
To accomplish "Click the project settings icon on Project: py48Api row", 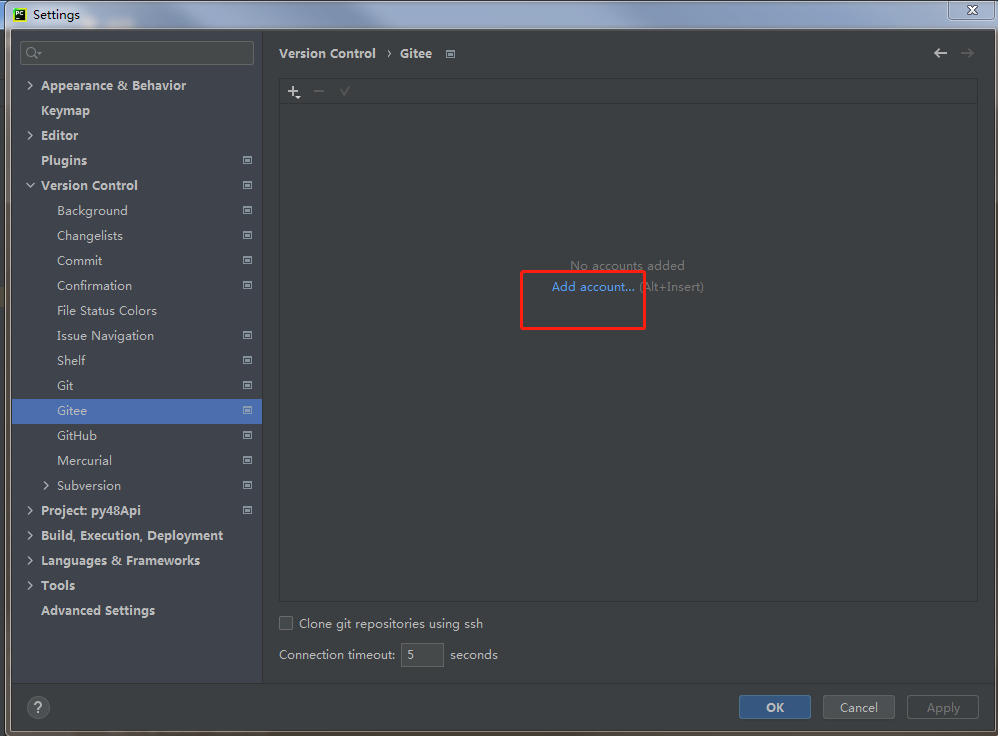I will coord(248,511).
